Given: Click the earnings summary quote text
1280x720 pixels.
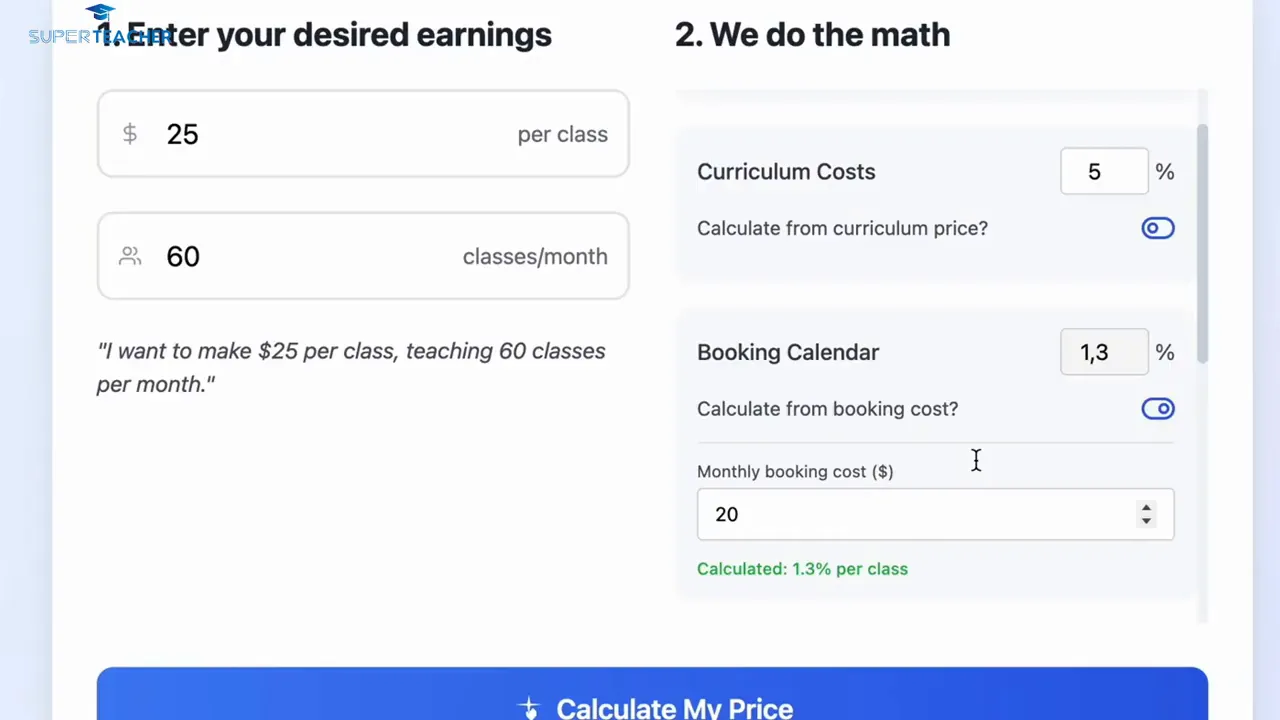Looking at the screenshot, I should pos(350,367).
